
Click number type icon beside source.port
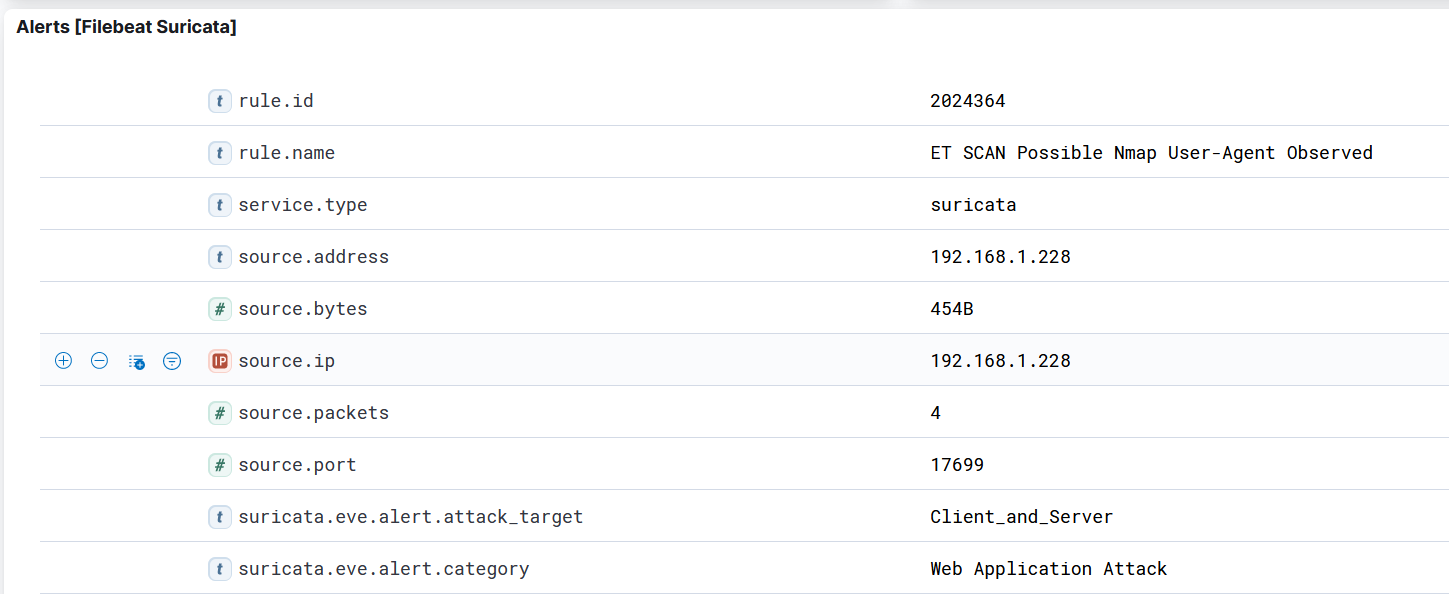(x=220, y=465)
